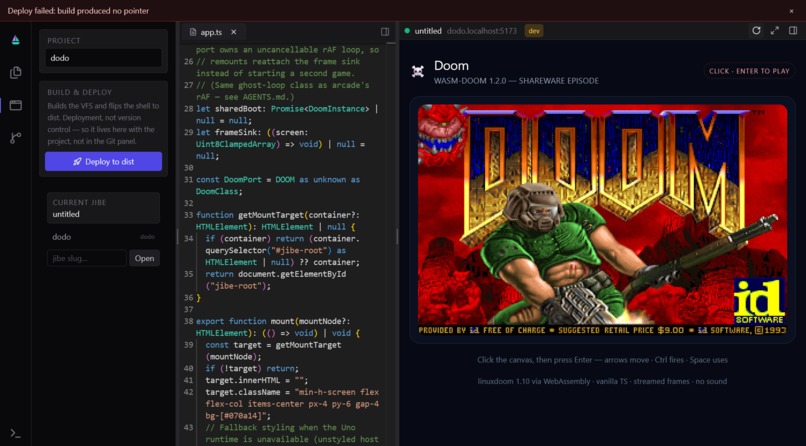This screenshot has height=446, width=806.
Task: Click the Deploy to dist button
Action: [x=103, y=161]
